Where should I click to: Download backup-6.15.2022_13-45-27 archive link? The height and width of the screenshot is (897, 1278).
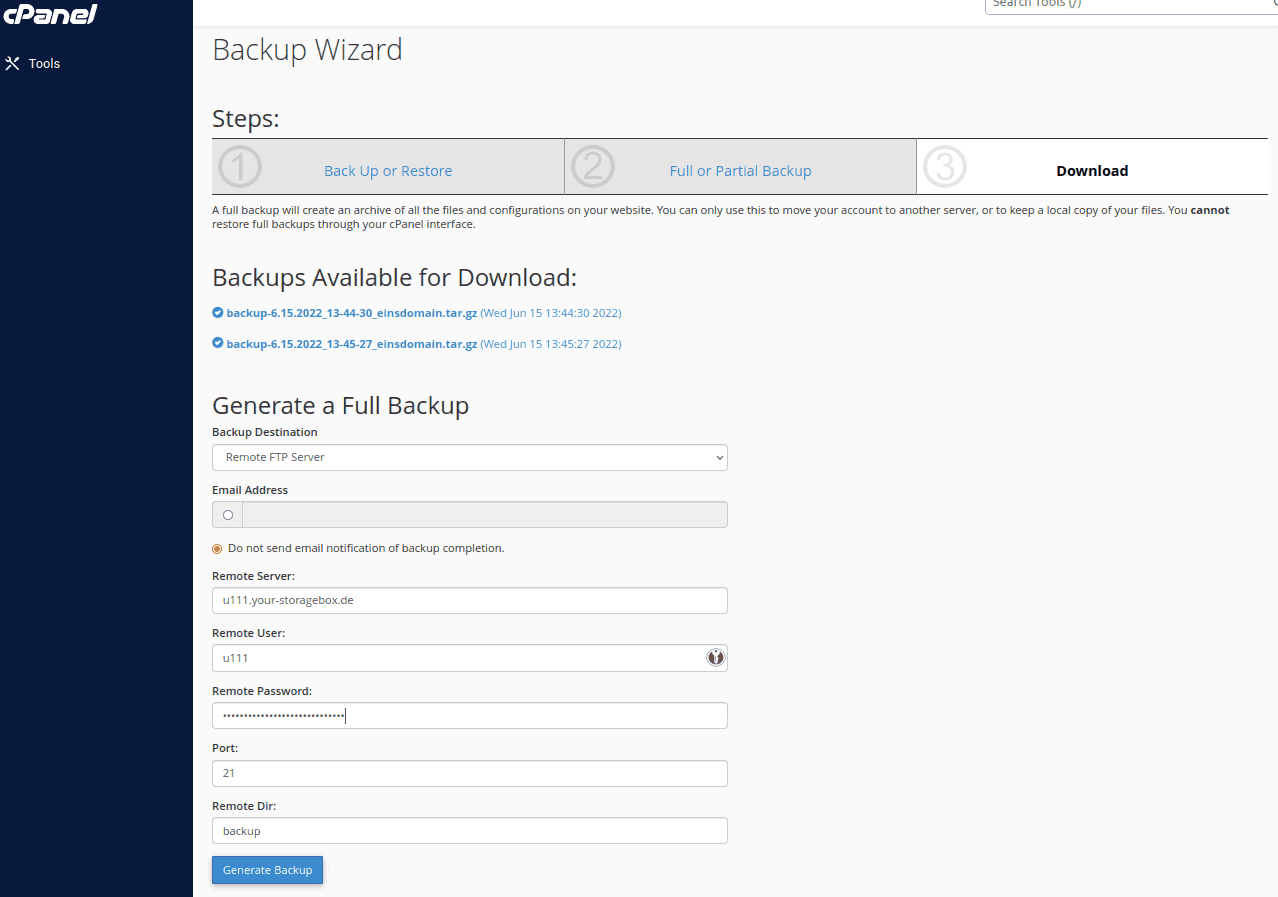[x=351, y=343]
